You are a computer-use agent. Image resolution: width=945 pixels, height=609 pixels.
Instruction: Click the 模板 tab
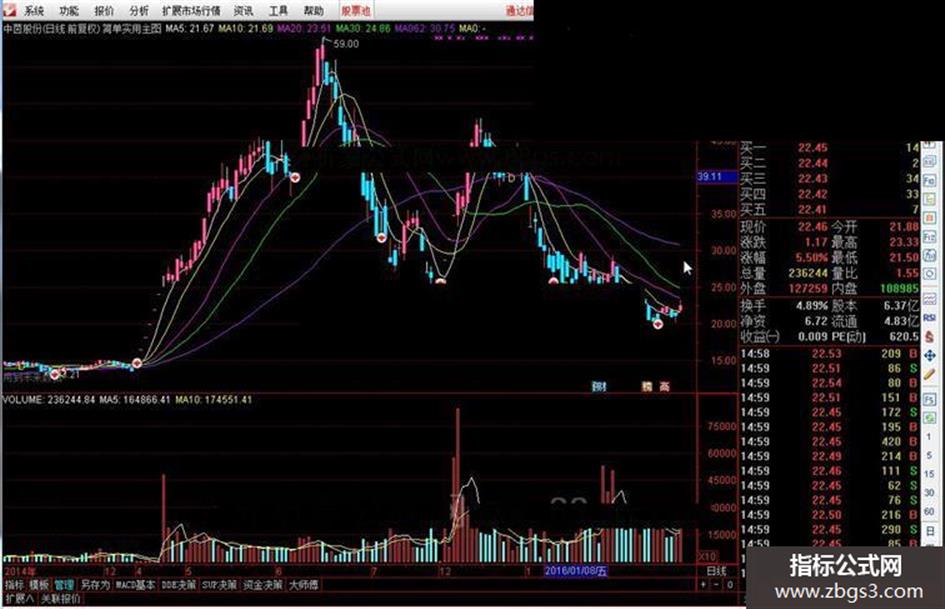point(39,585)
